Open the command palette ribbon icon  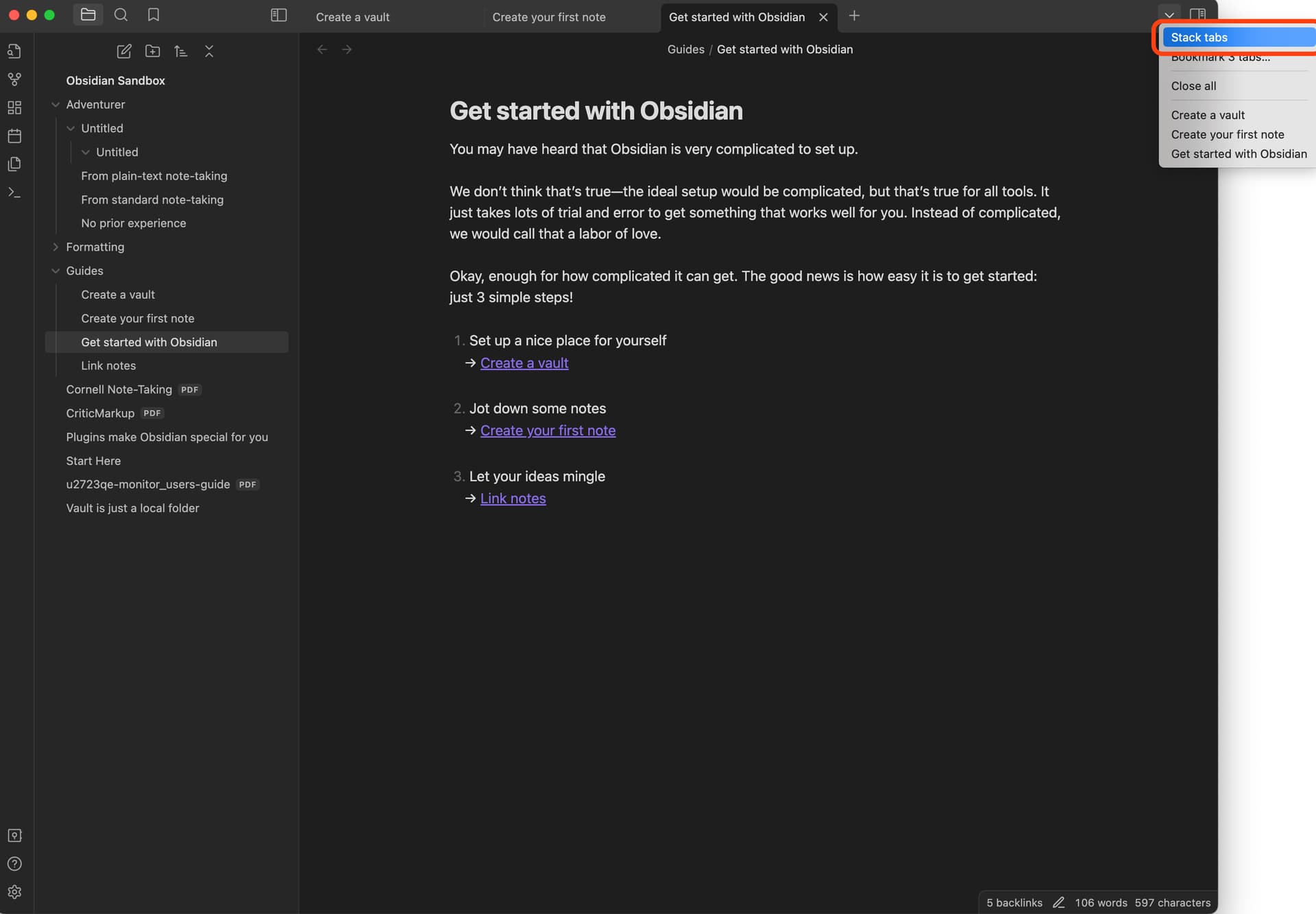(x=14, y=193)
